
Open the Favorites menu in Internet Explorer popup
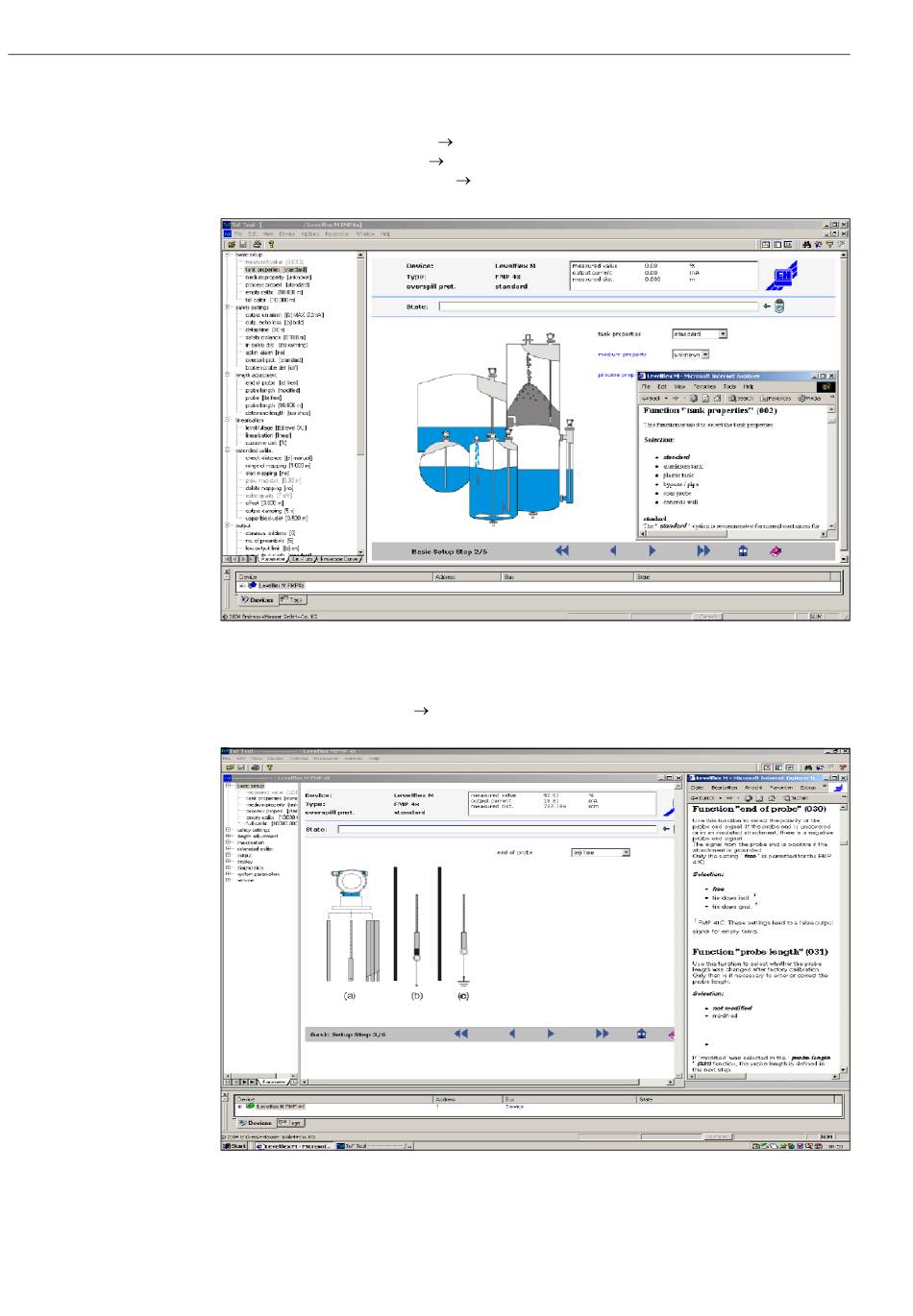click(704, 386)
